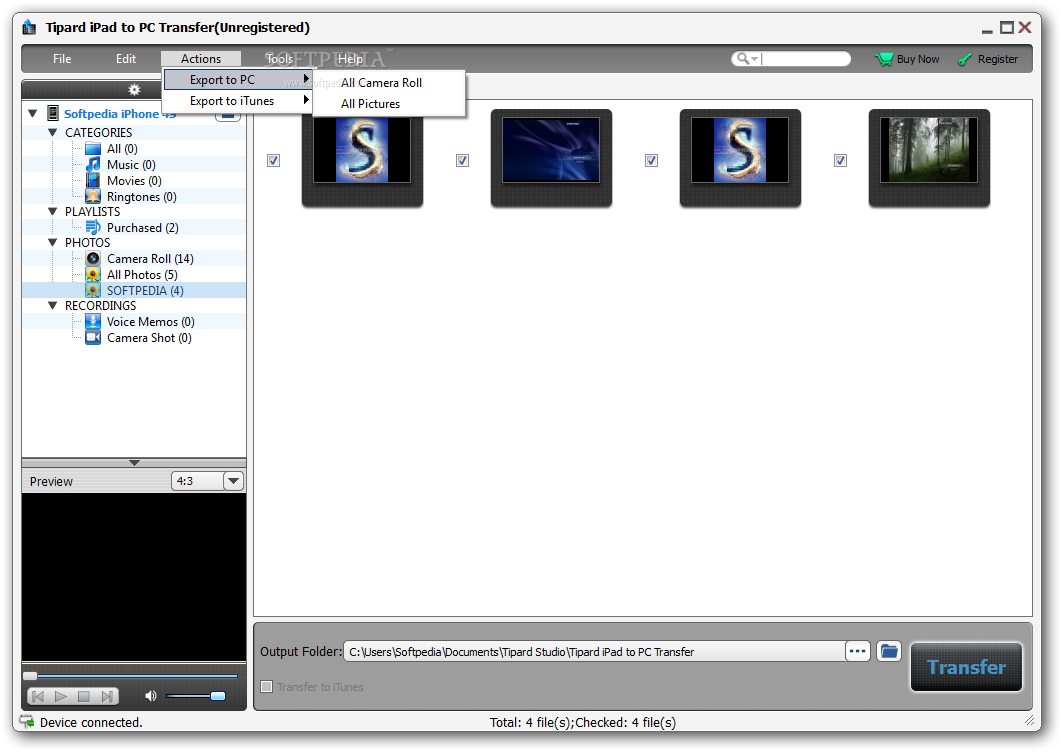Screen dimensions: 1062x752
Task: Open the File menu
Action: pos(62,59)
